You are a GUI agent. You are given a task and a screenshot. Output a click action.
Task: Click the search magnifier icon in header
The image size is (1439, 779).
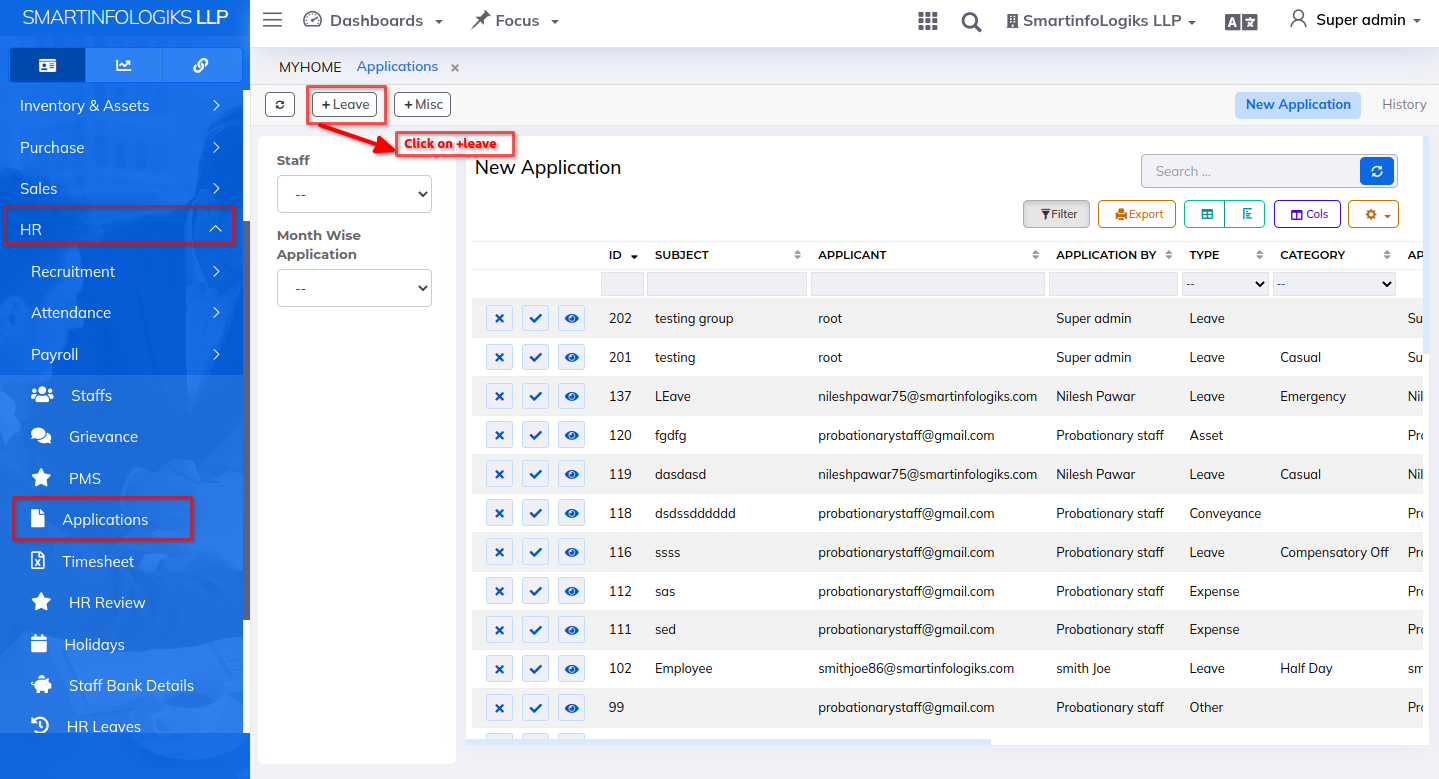click(971, 21)
